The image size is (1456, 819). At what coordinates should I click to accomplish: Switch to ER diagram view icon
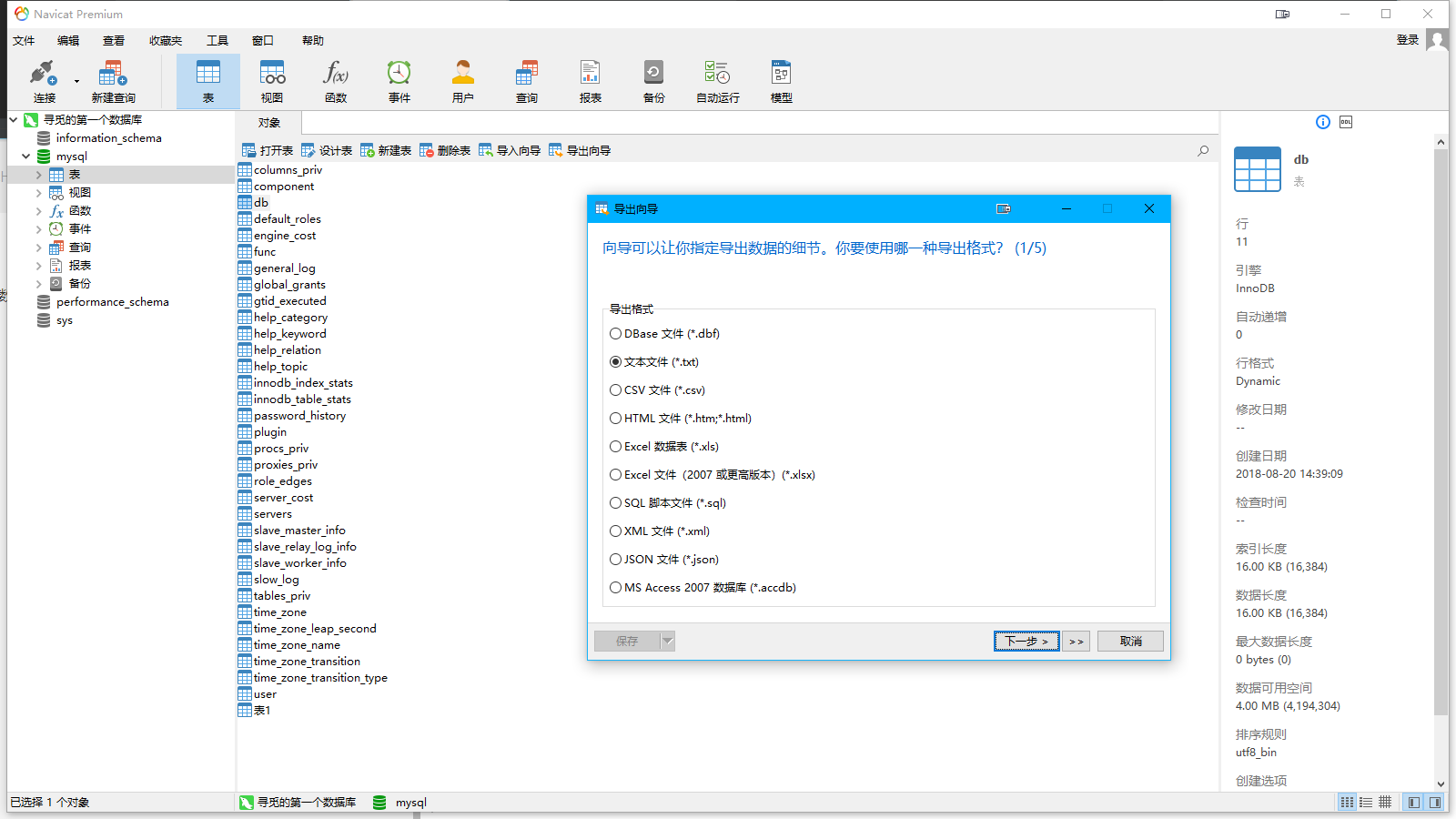click(x=1385, y=803)
